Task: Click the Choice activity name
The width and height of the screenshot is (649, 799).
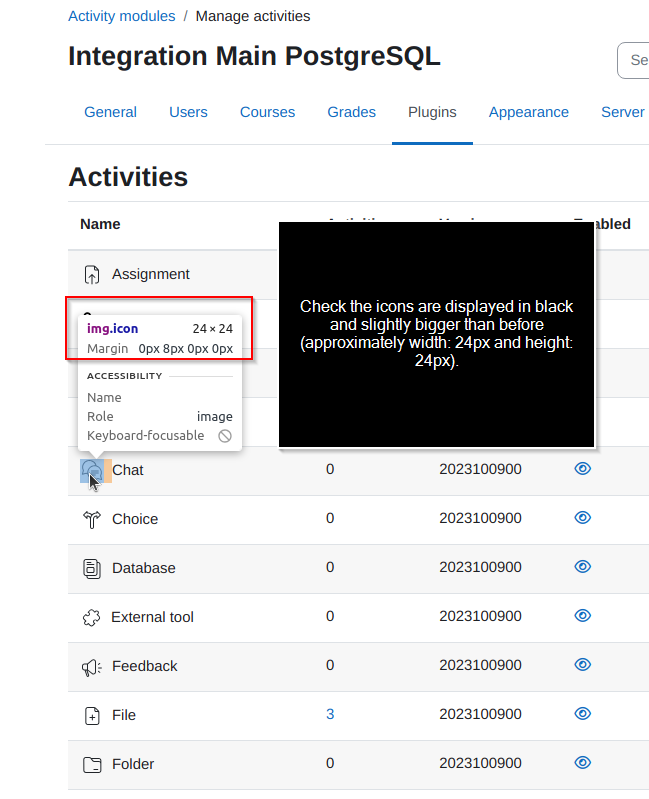Action: pyautogui.click(x=135, y=519)
